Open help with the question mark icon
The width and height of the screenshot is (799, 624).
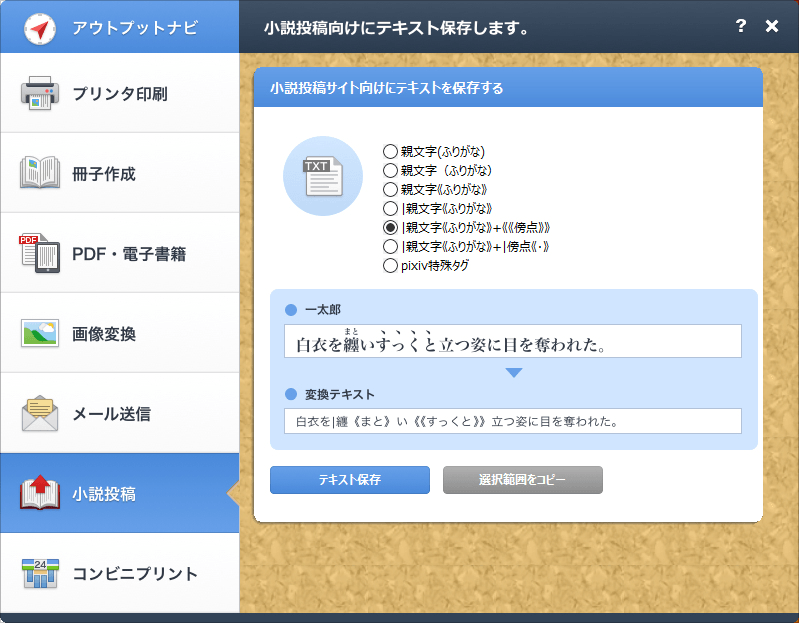740,26
